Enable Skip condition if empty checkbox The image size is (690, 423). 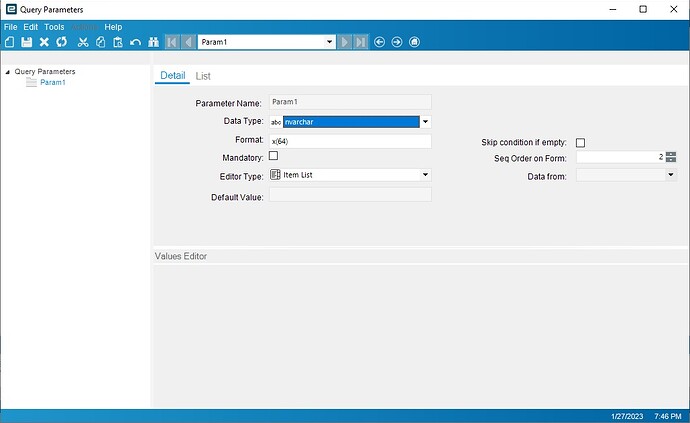(x=580, y=143)
